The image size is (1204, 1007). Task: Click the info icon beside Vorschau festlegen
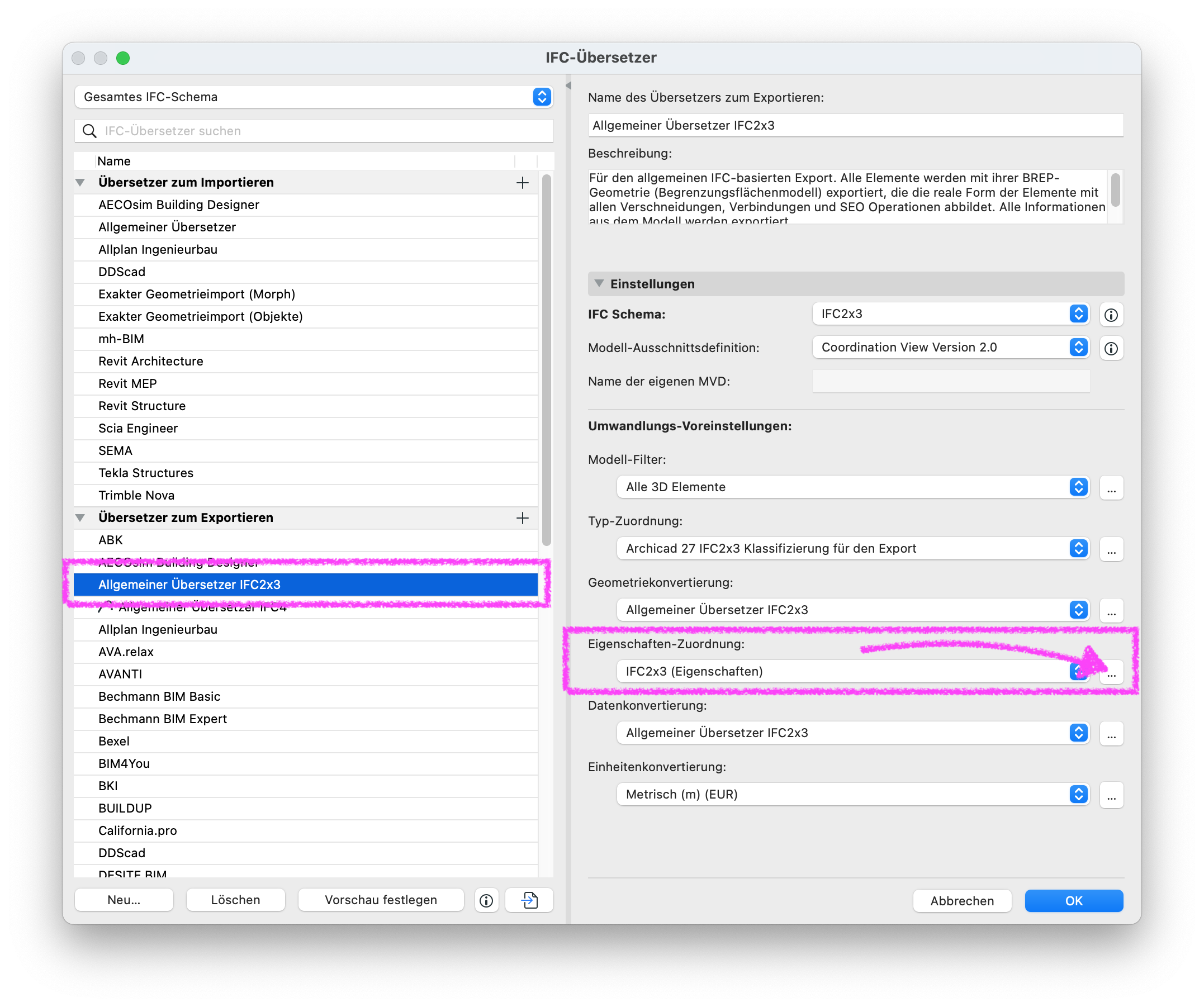[x=486, y=900]
